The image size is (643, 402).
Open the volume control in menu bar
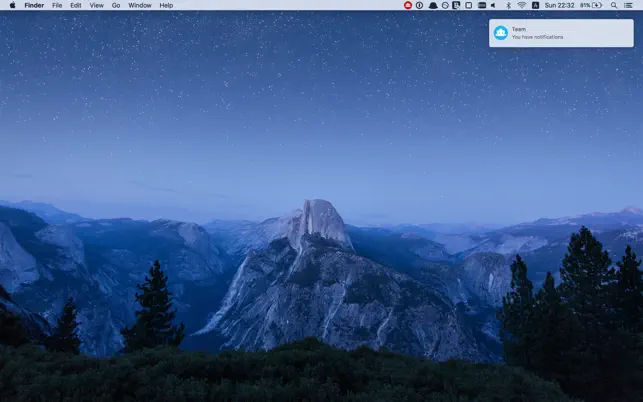pyautogui.click(x=493, y=5)
